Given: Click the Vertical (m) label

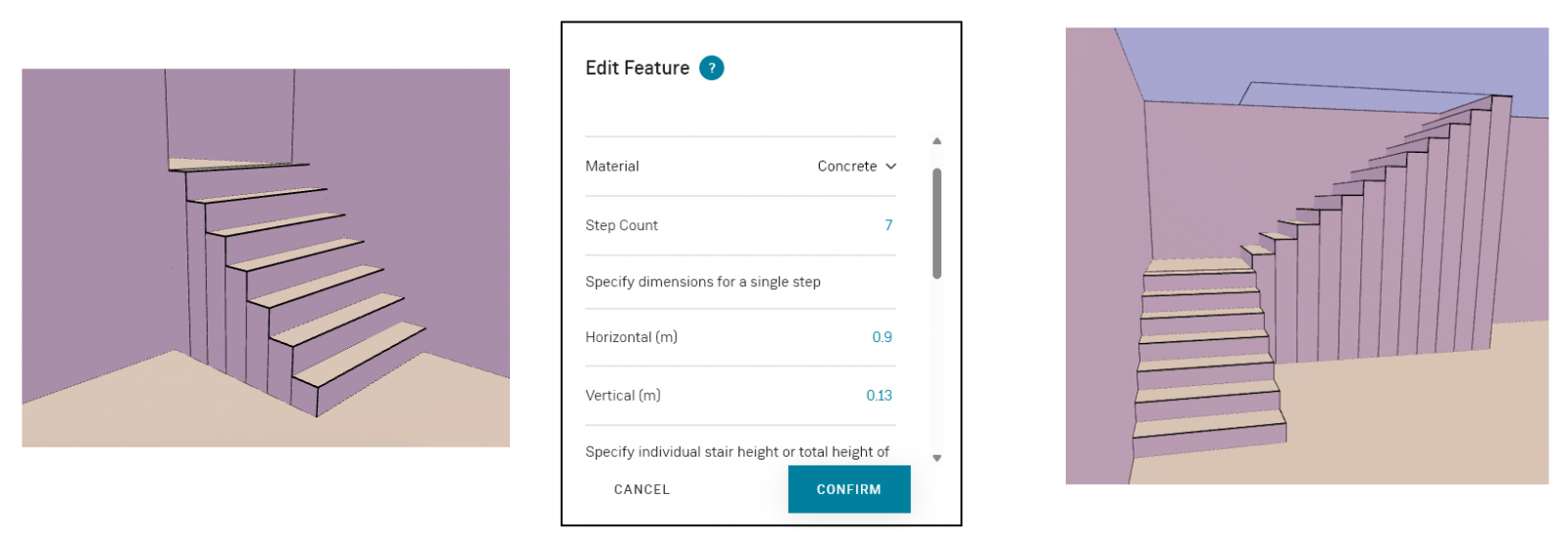Looking at the screenshot, I should coord(623,396).
